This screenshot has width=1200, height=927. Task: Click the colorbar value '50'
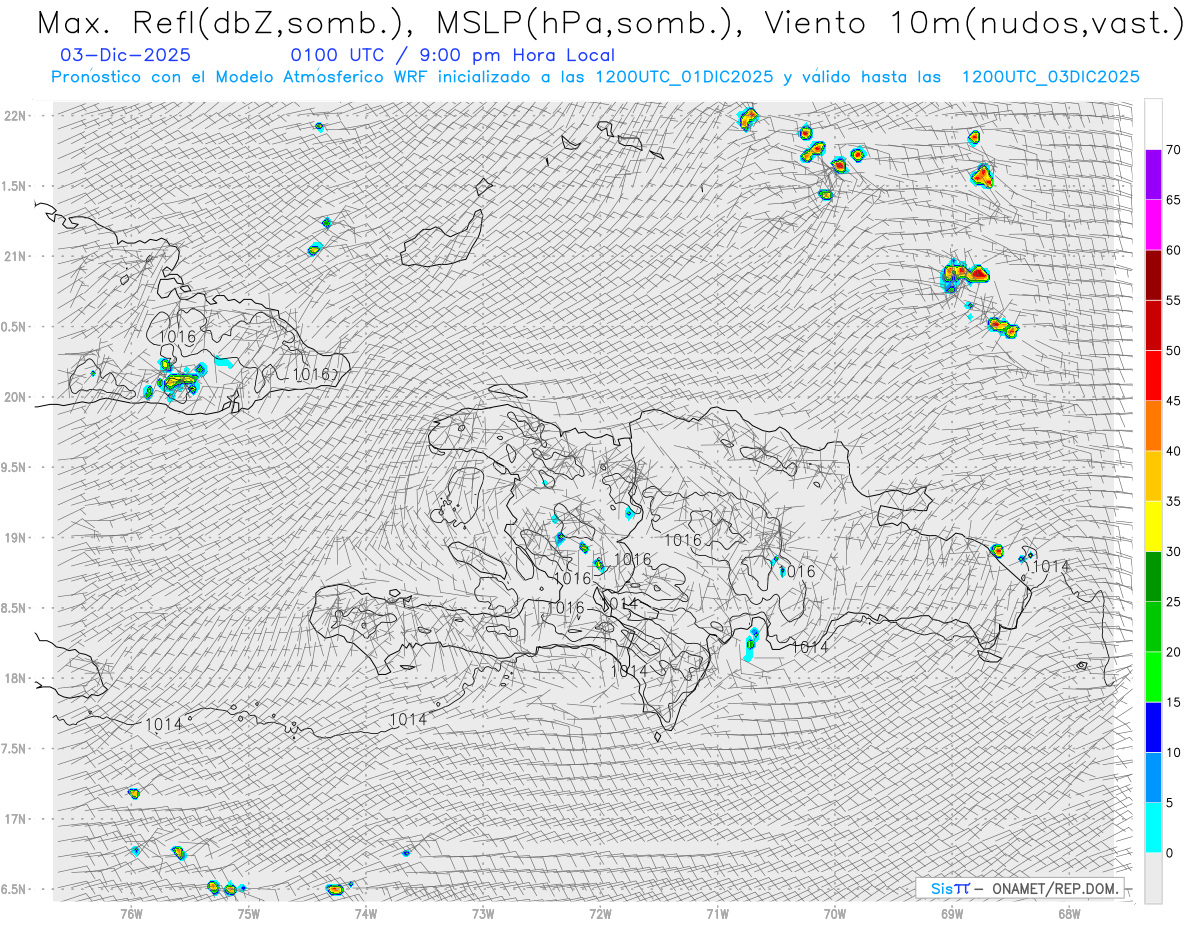tap(1174, 351)
